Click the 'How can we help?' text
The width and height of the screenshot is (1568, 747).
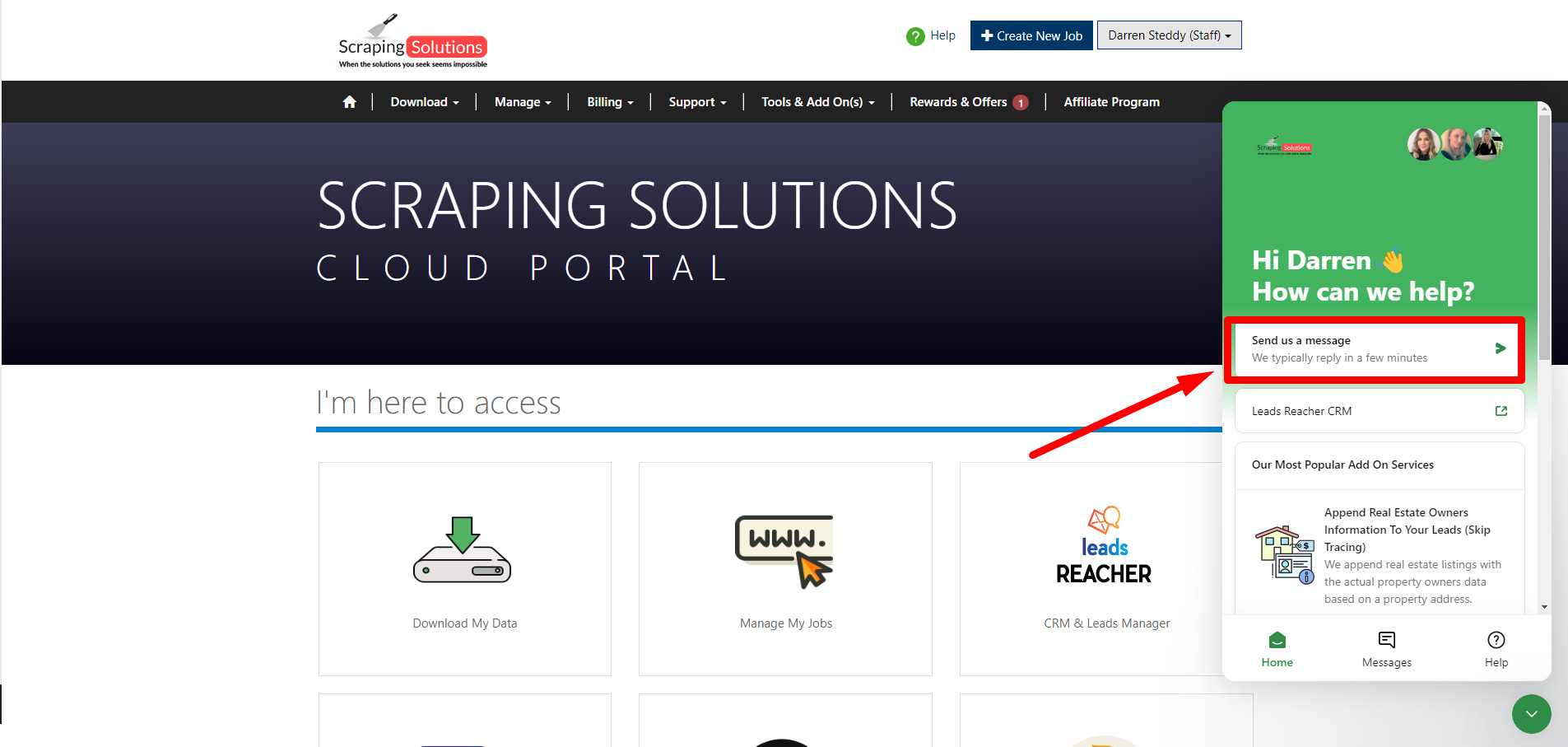point(1363,292)
